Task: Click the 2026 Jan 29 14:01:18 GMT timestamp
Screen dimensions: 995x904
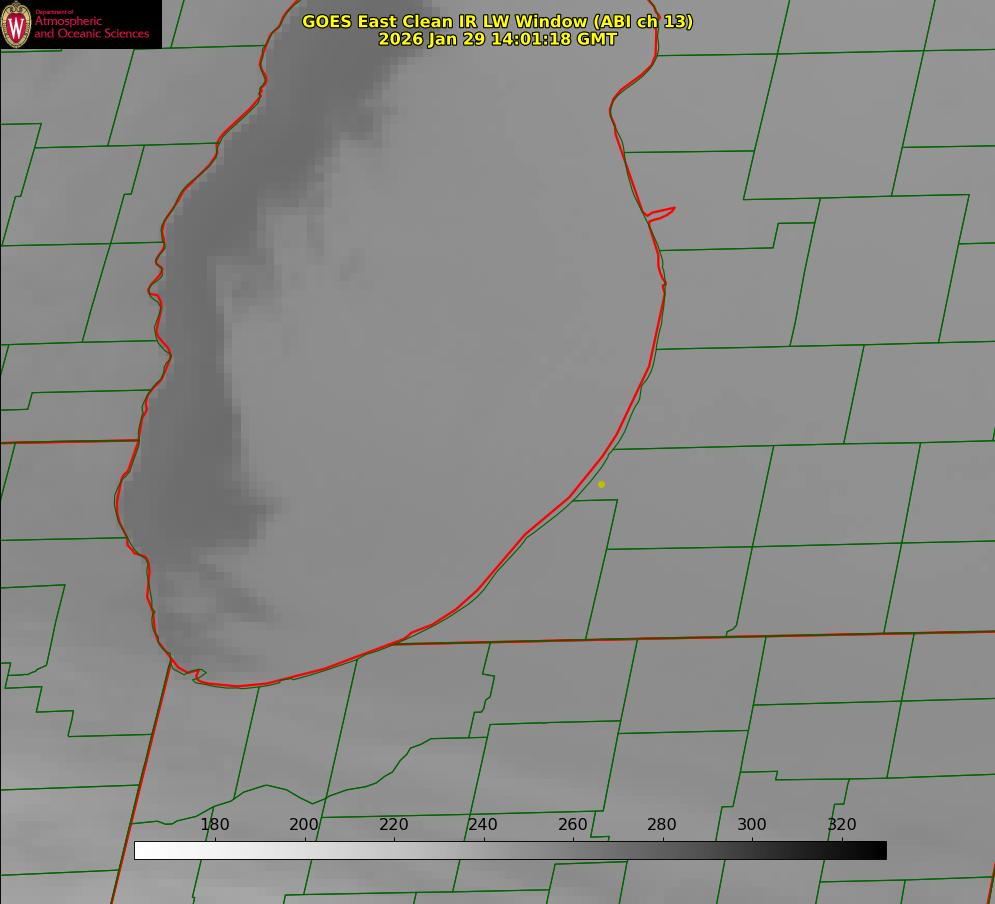Action: [x=498, y=39]
